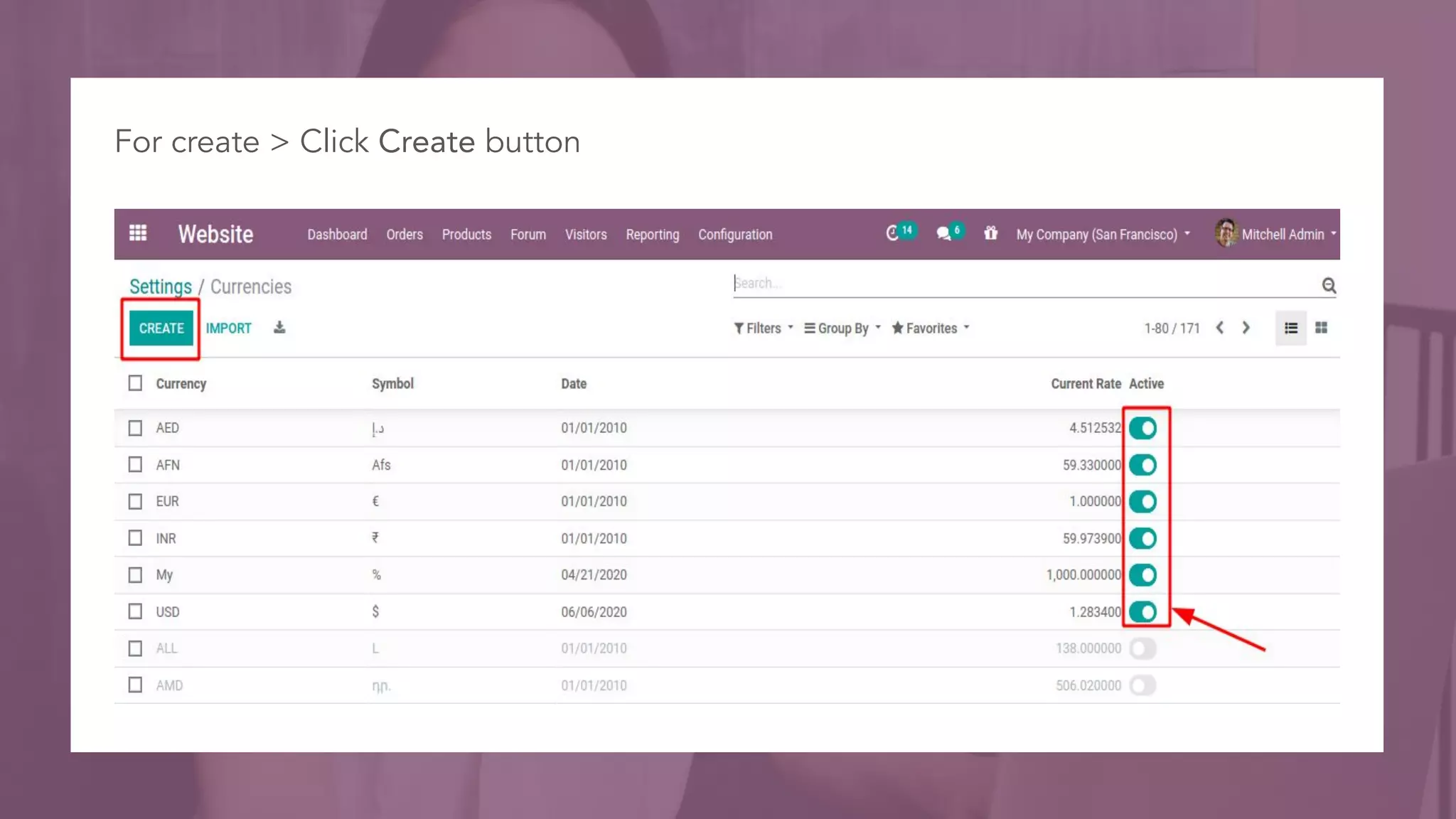The height and width of the screenshot is (819, 1456).
Task: Click the Import button
Action: tap(229, 328)
